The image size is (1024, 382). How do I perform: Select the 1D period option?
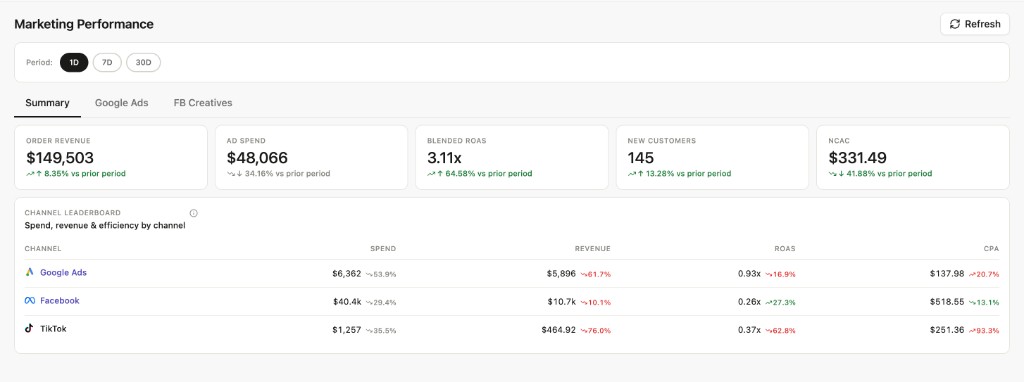click(x=74, y=63)
